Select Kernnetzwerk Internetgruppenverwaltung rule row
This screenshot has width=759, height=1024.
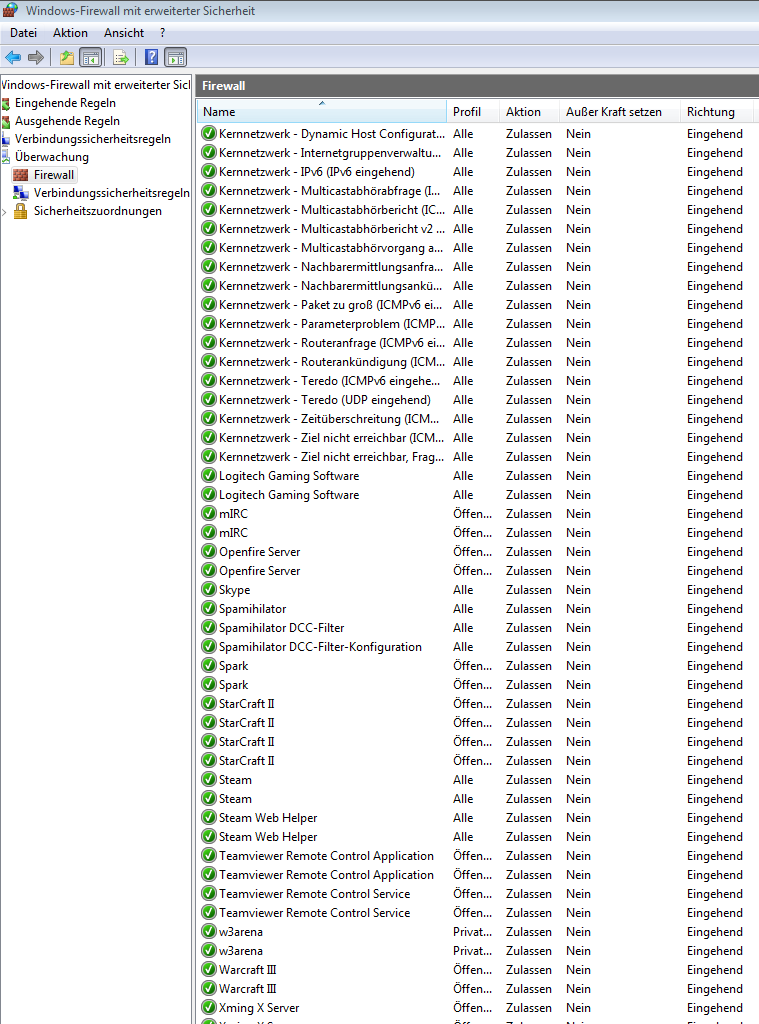(330, 152)
